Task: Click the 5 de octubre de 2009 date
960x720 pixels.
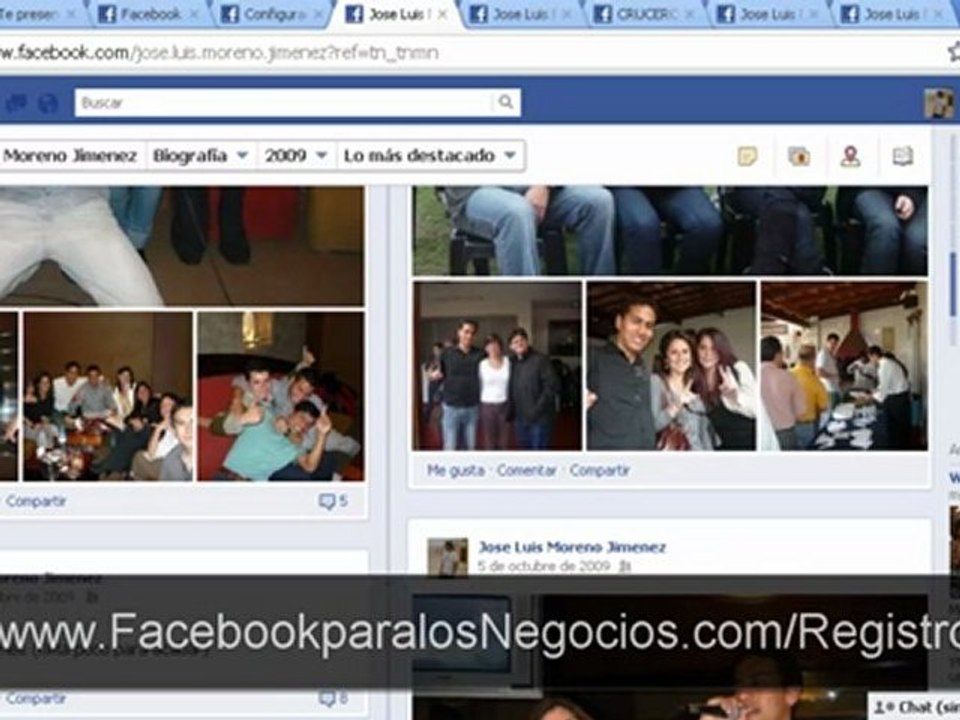Action: (x=544, y=566)
